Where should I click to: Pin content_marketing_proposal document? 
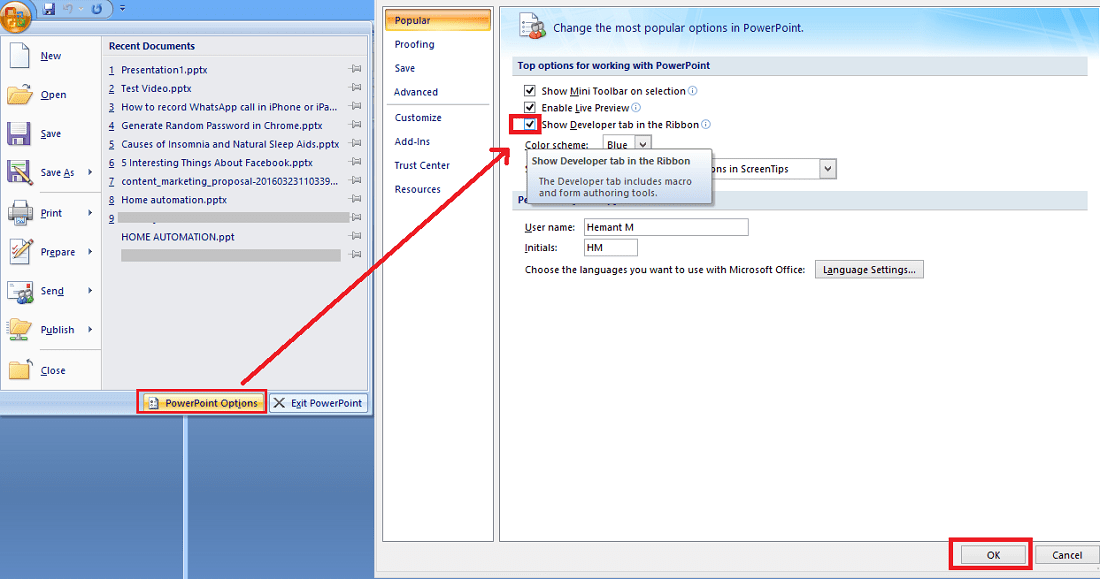click(356, 180)
